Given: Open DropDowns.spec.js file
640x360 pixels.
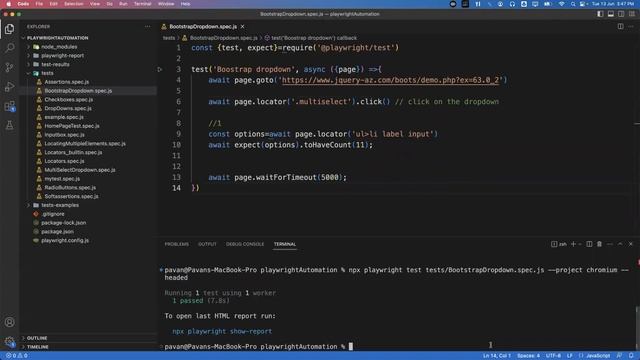Looking at the screenshot, I should (68, 109).
